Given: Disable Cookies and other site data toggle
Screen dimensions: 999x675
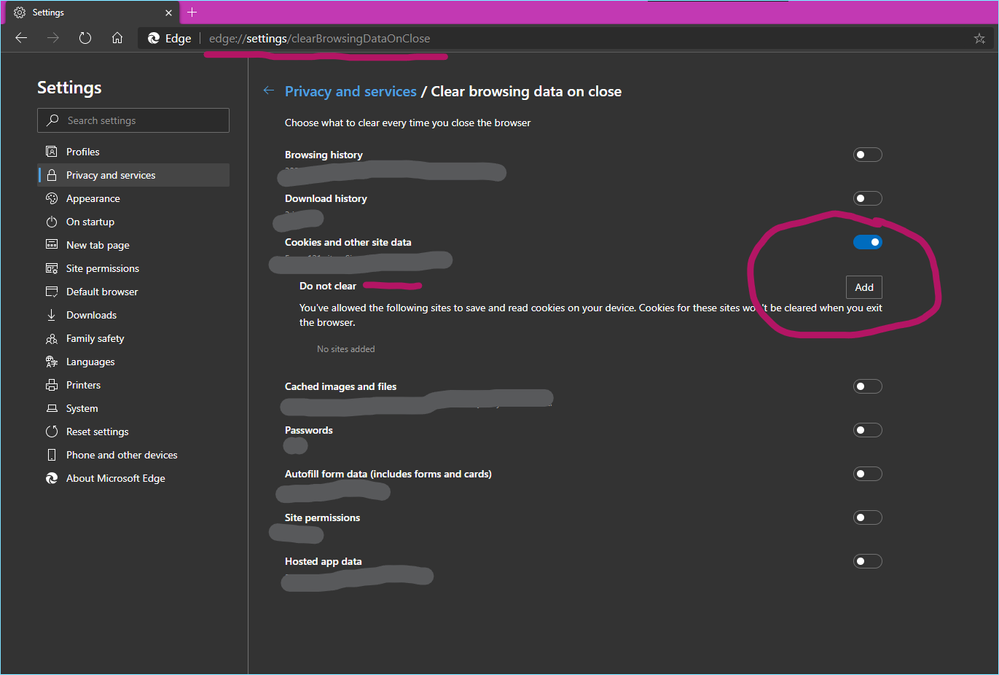Looking at the screenshot, I should click(x=867, y=242).
